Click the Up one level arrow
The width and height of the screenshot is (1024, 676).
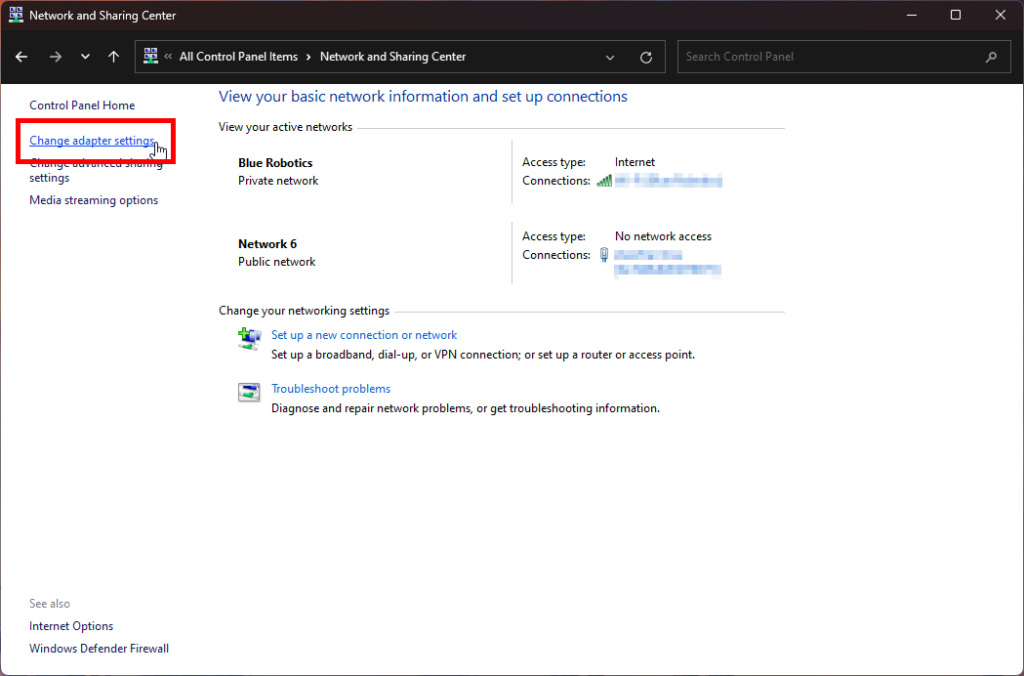[113, 57]
